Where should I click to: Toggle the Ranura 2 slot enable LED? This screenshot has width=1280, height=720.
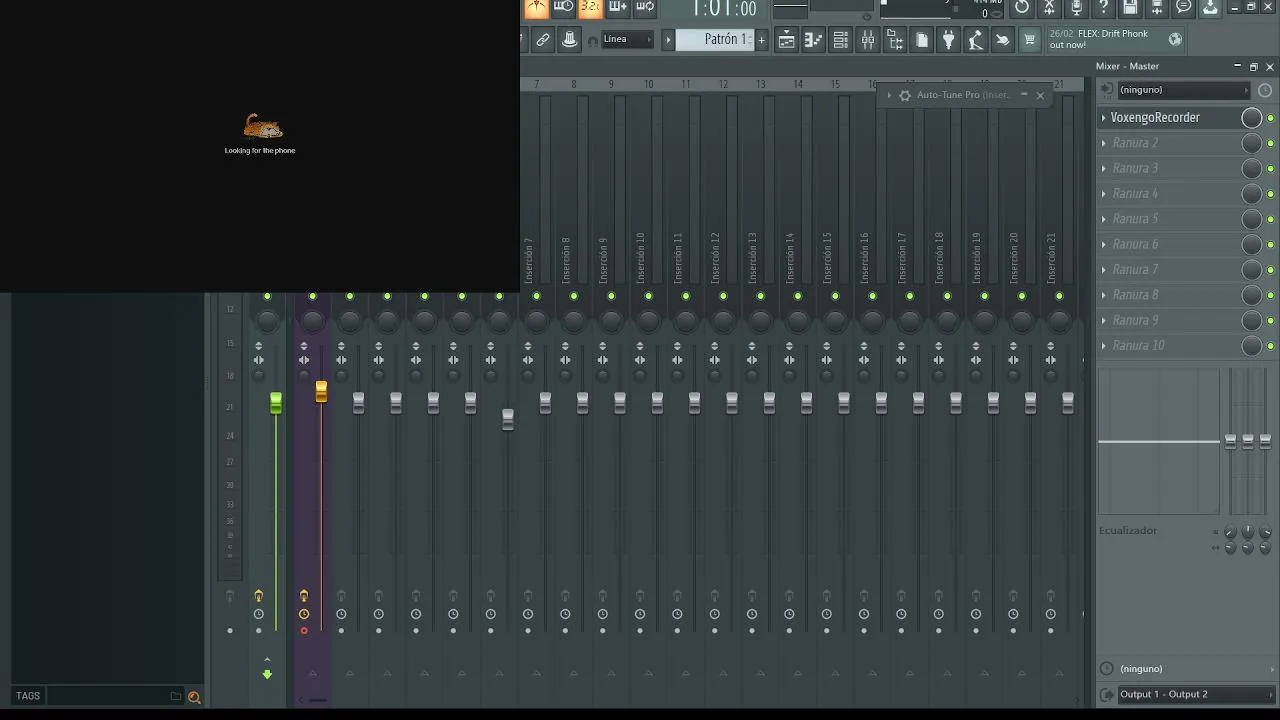pyautogui.click(x=1271, y=143)
